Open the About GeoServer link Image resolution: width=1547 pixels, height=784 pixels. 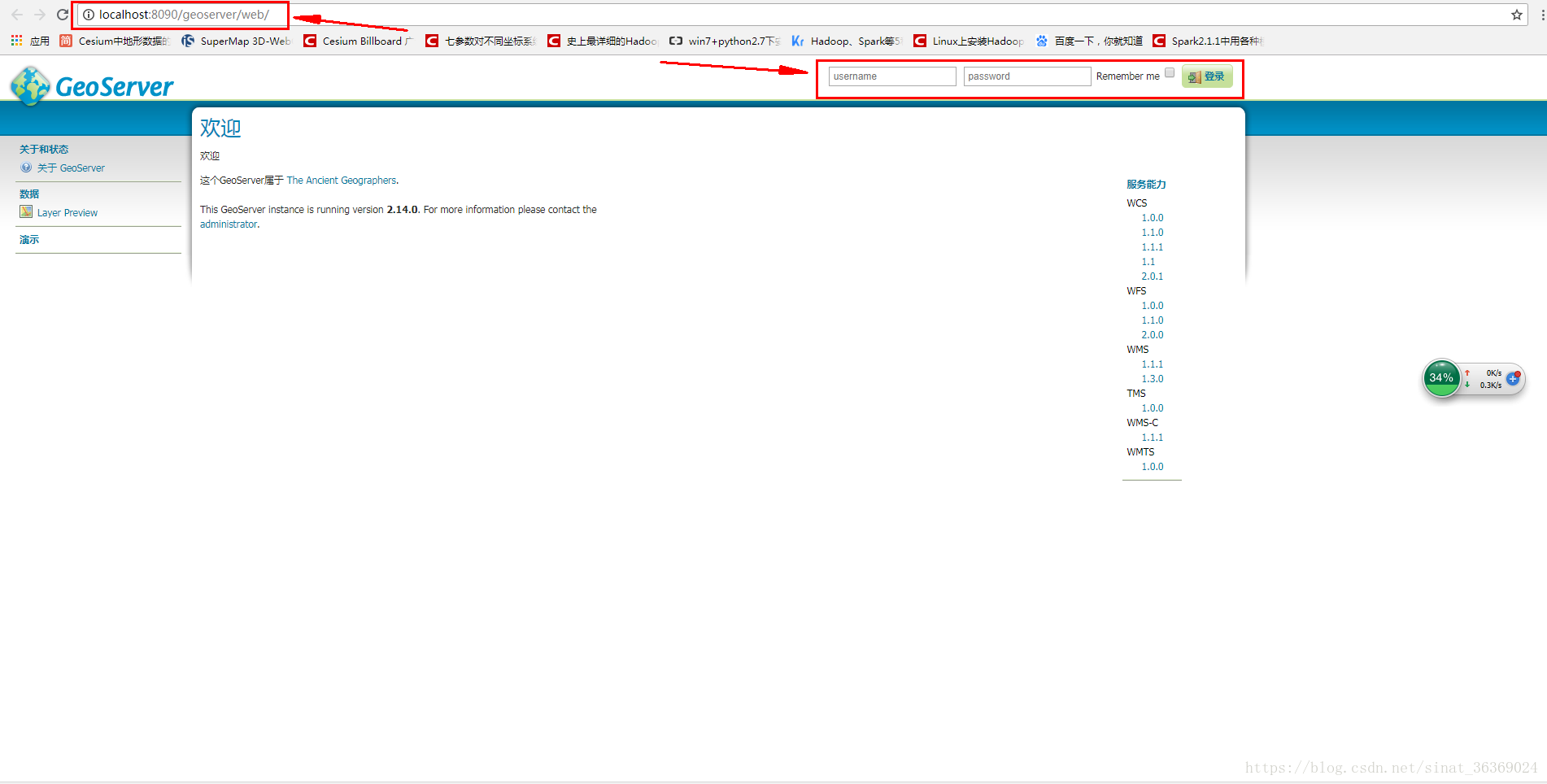(x=71, y=168)
